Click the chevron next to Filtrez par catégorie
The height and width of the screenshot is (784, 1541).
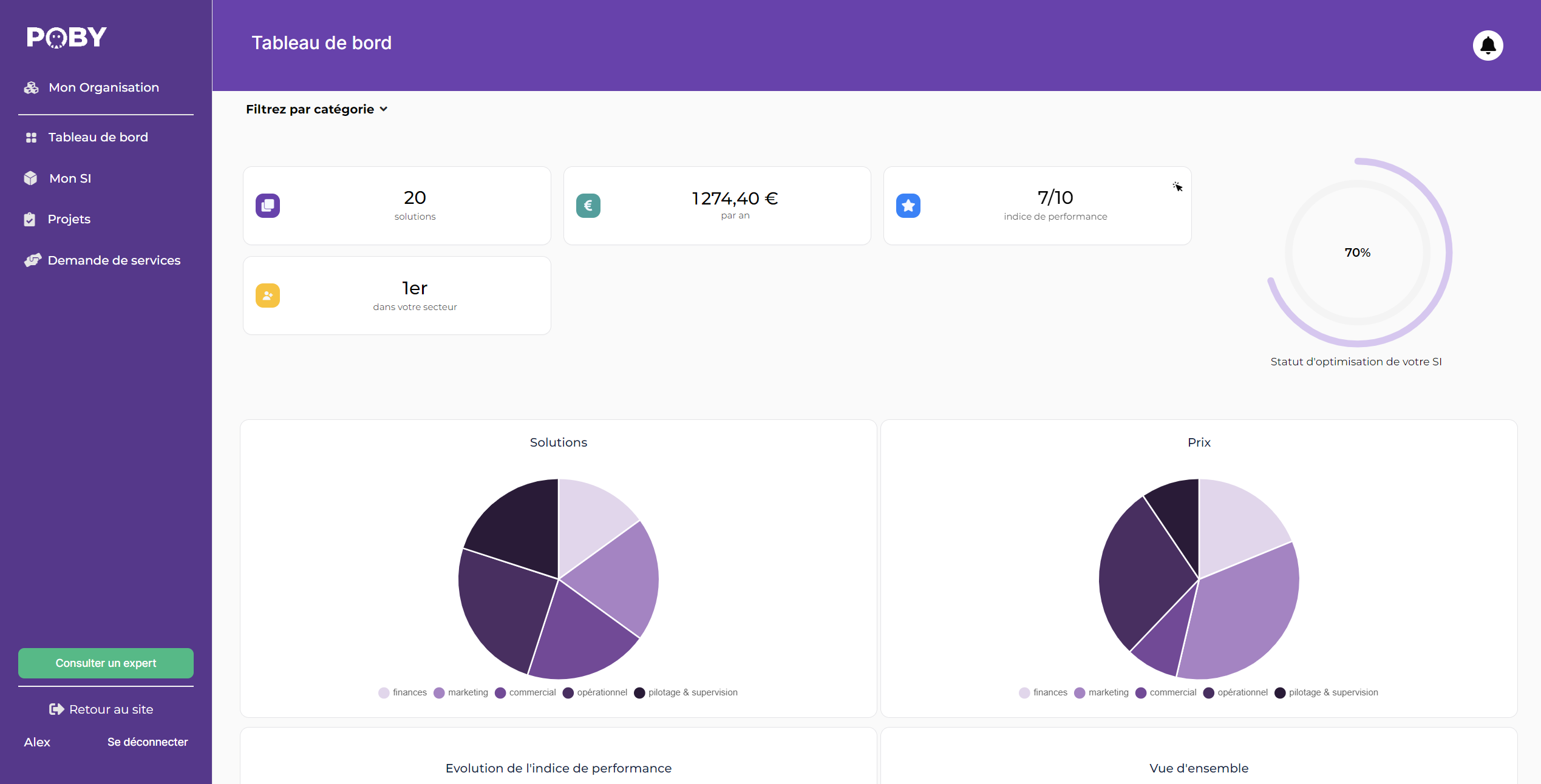pos(384,109)
